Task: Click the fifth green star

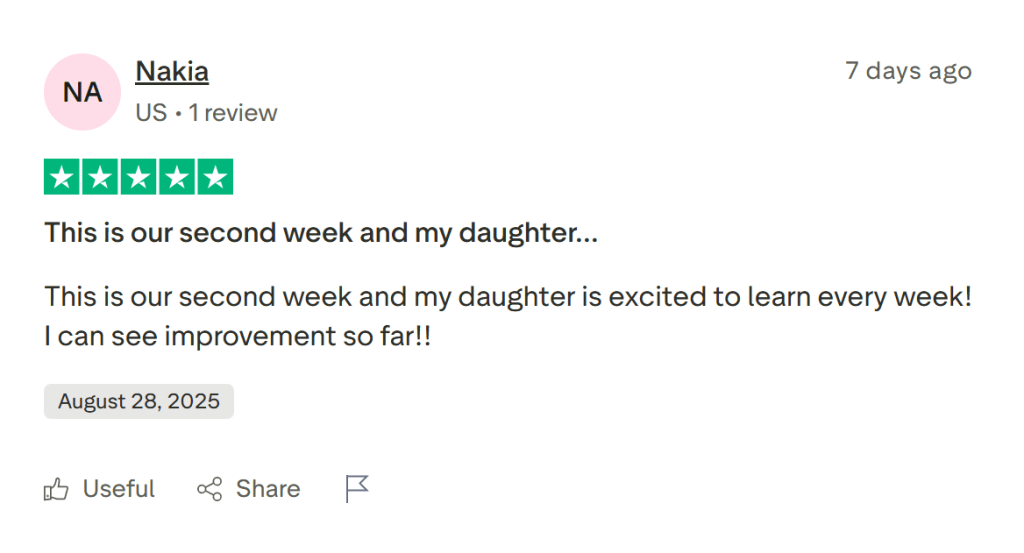Action: (x=214, y=177)
